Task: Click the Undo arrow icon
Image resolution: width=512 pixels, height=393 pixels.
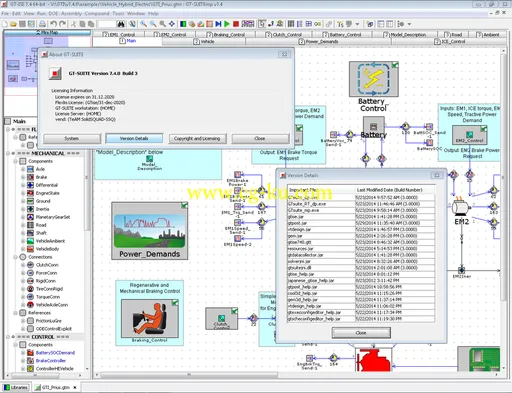Action: 53,24
